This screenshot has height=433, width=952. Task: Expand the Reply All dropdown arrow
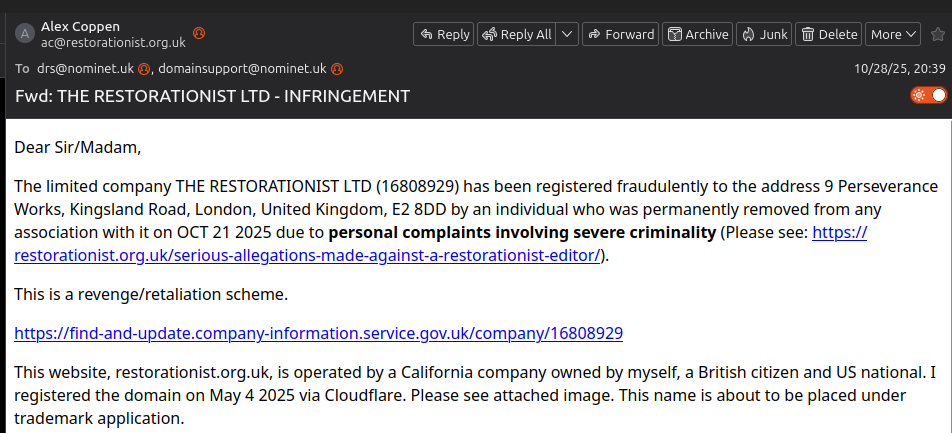tap(567, 34)
